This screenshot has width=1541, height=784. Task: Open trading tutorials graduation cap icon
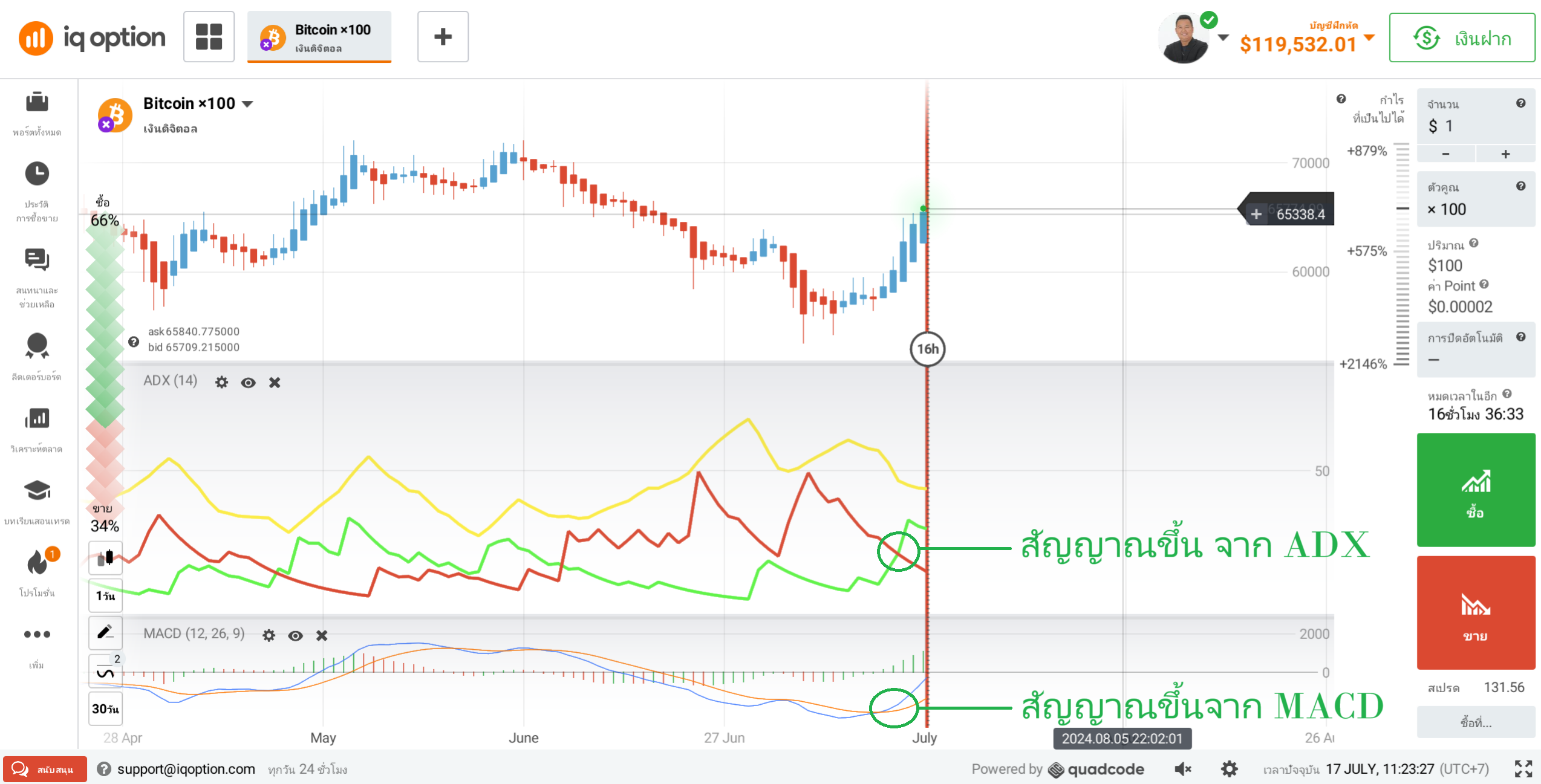tap(37, 490)
